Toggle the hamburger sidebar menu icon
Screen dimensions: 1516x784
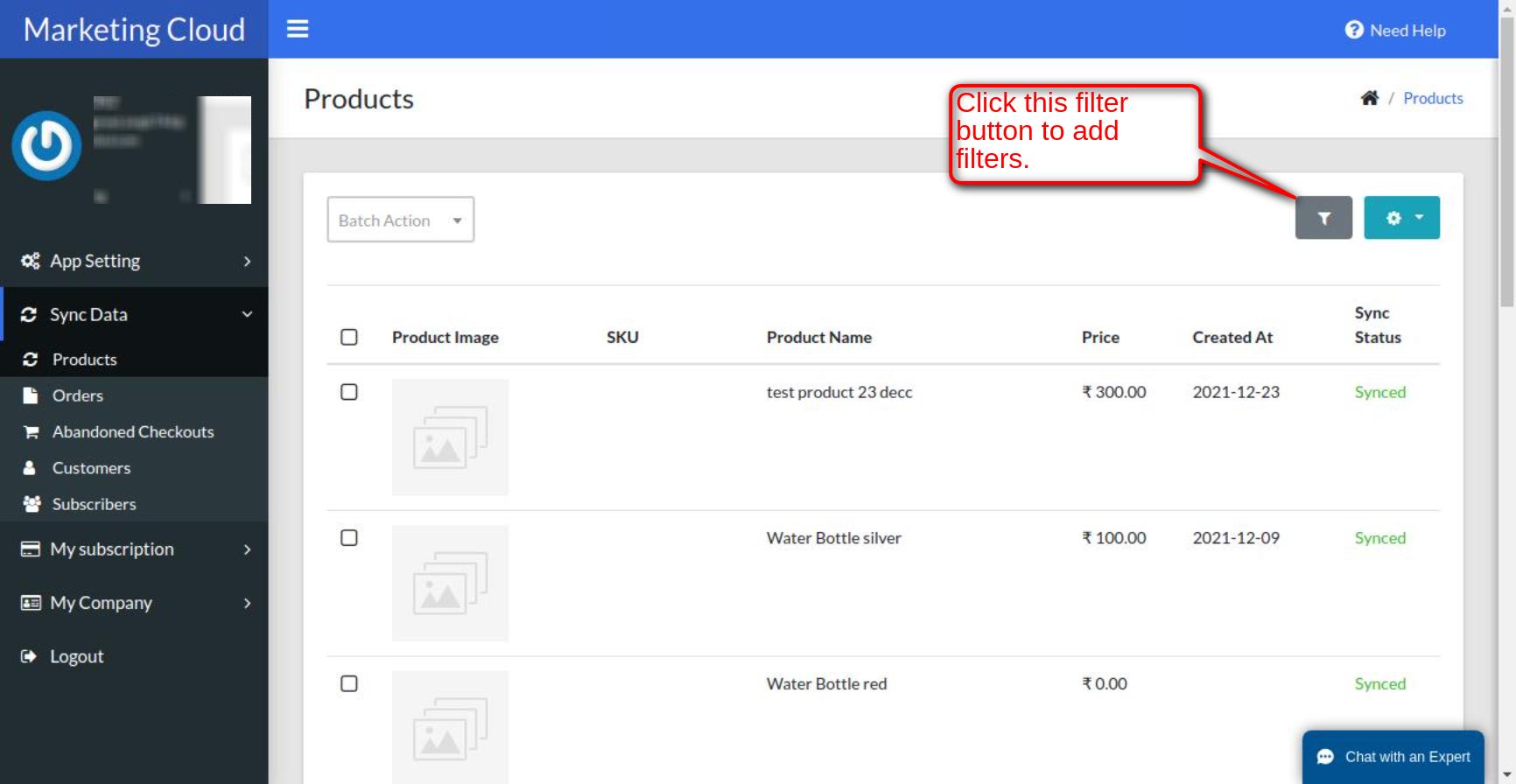click(298, 29)
